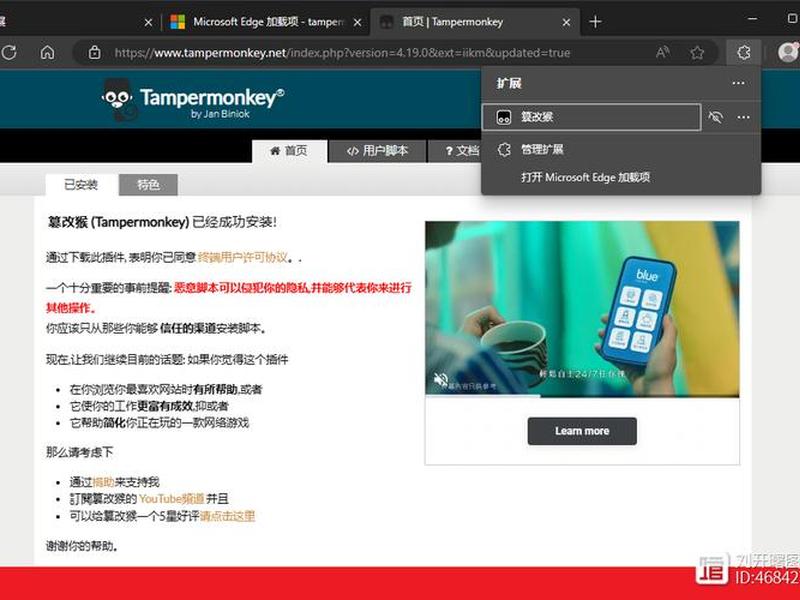Open Read Aloud icon in address bar

tap(663, 52)
